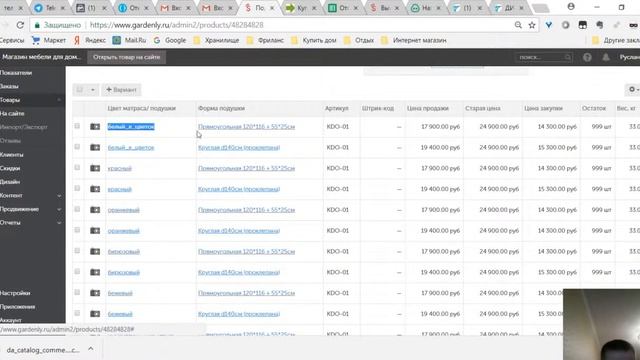Image resolution: width=640 pixels, height=360 pixels.
Task: Click the image icon for бирюзовый Прямоугольная row
Action: click(x=95, y=251)
